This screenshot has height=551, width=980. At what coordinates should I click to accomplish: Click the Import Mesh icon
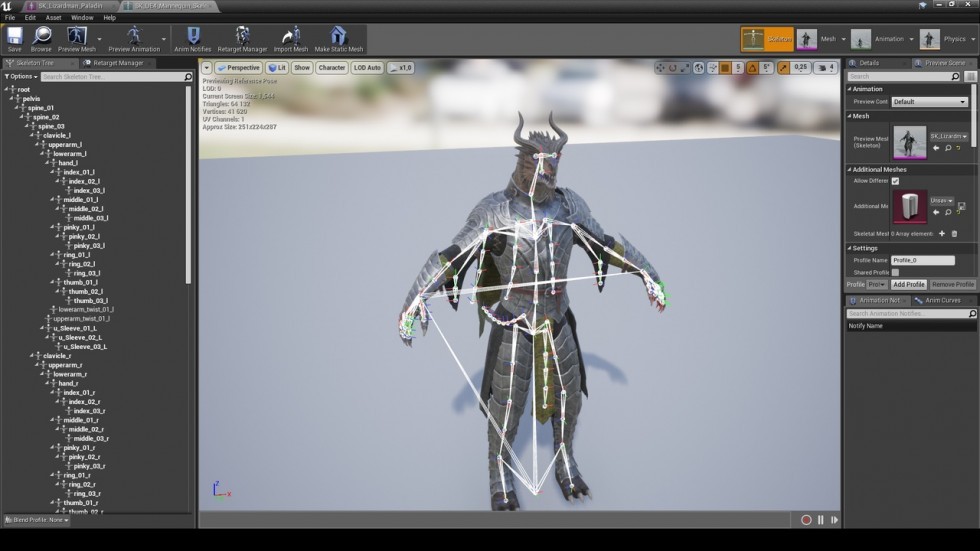tap(291, 39)
